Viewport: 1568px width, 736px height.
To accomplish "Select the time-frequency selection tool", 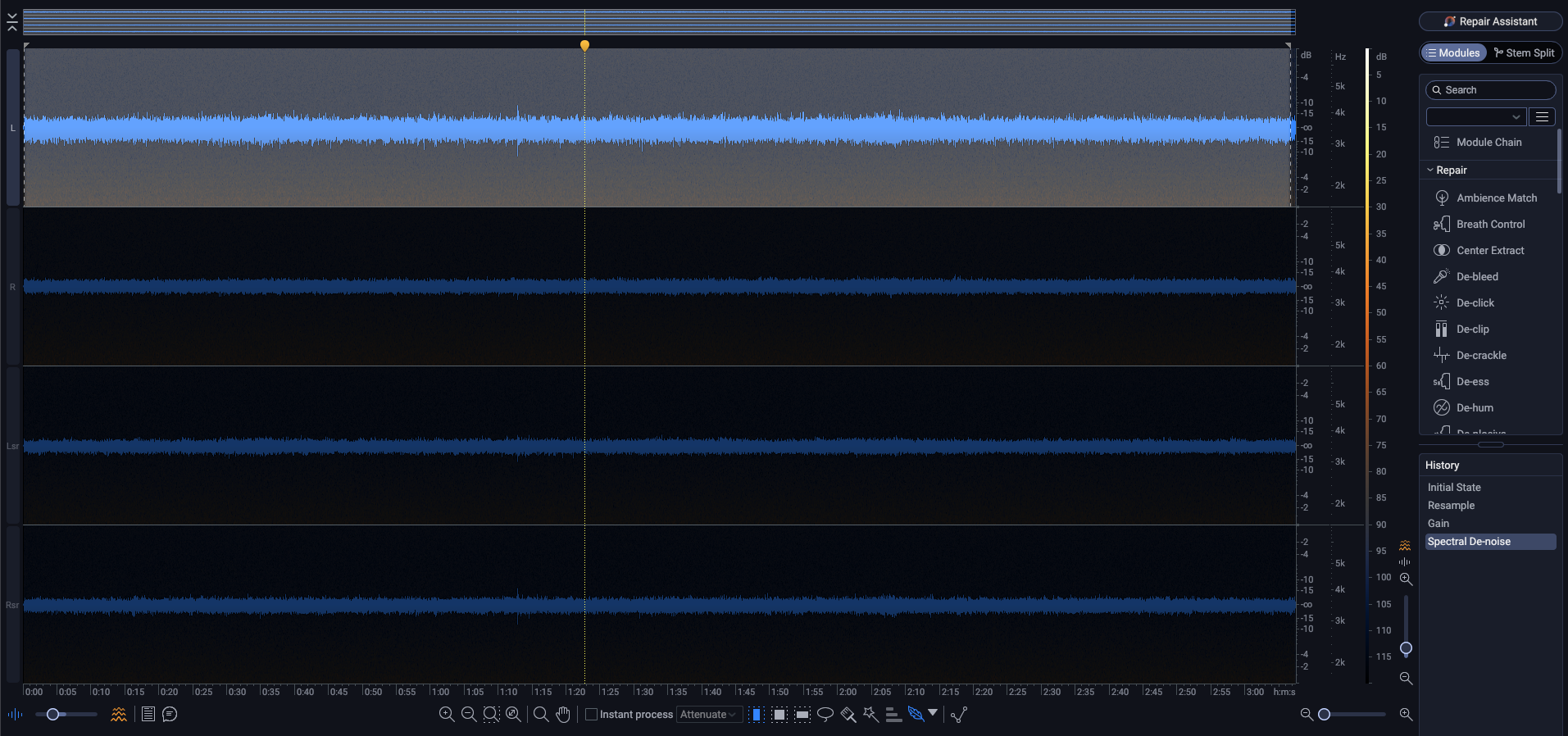I will point(779,715).
